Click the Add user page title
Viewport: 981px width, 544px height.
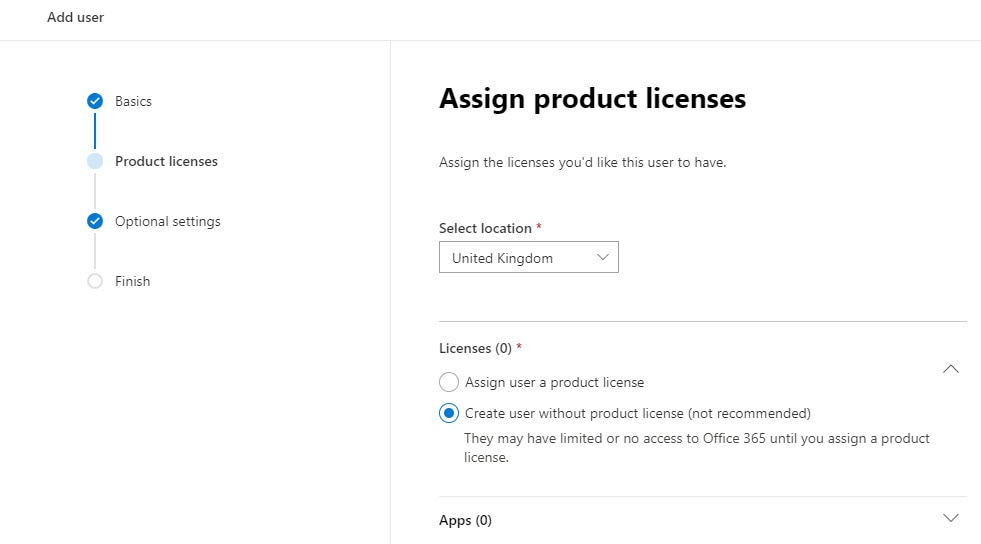[x=75, y=17]
